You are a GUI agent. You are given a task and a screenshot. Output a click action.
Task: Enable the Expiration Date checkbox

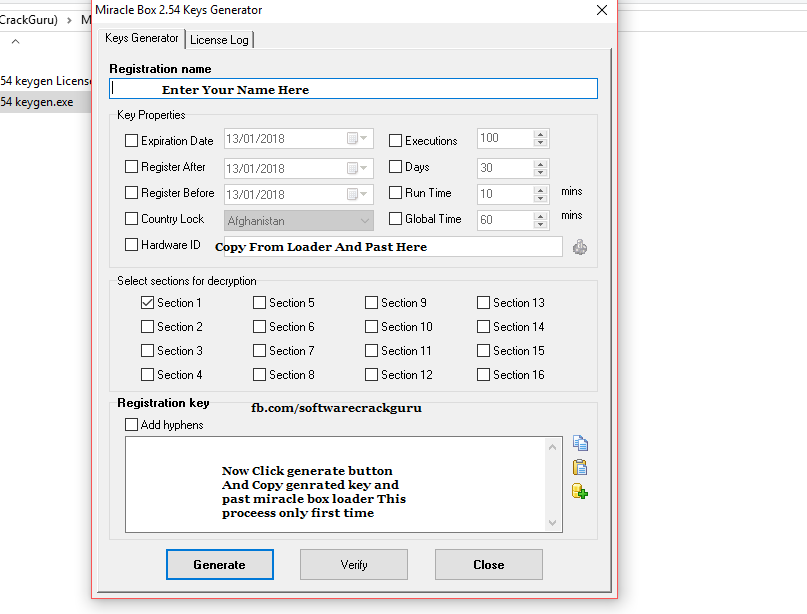[x=132, y=141]
